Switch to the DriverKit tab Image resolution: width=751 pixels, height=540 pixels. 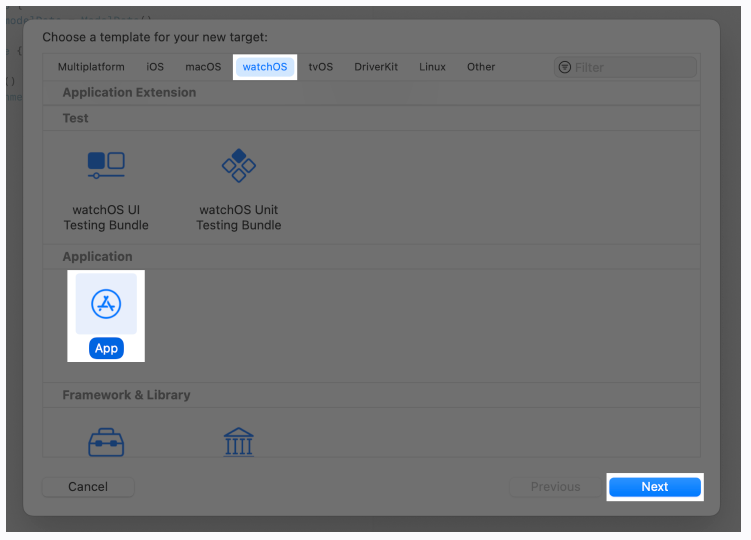376,67
